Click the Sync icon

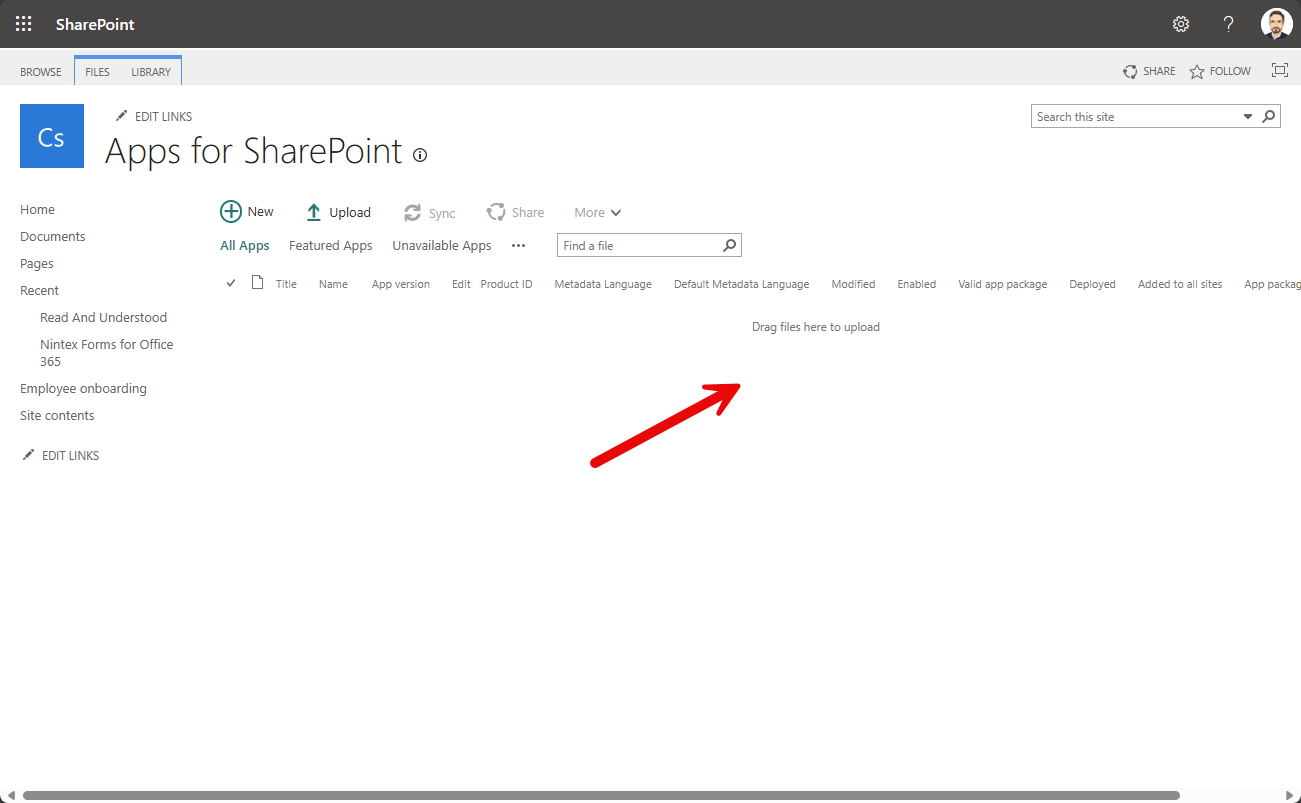412,213
